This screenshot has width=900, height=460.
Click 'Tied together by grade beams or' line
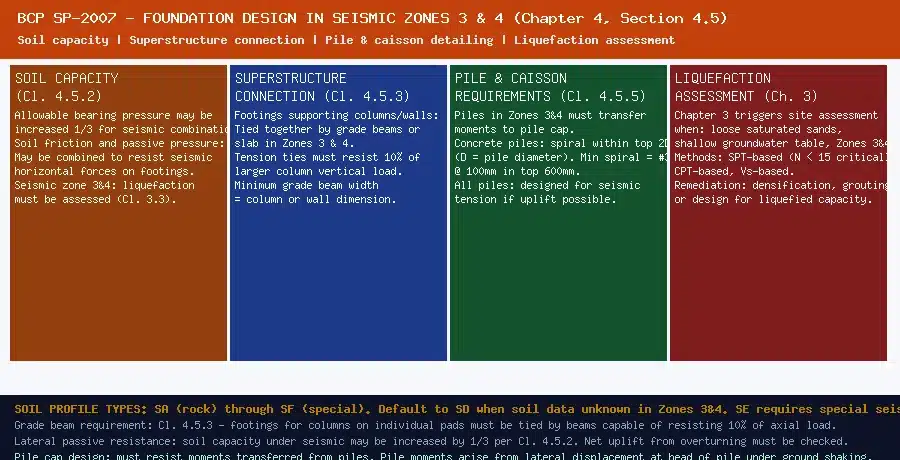point(327,129)
